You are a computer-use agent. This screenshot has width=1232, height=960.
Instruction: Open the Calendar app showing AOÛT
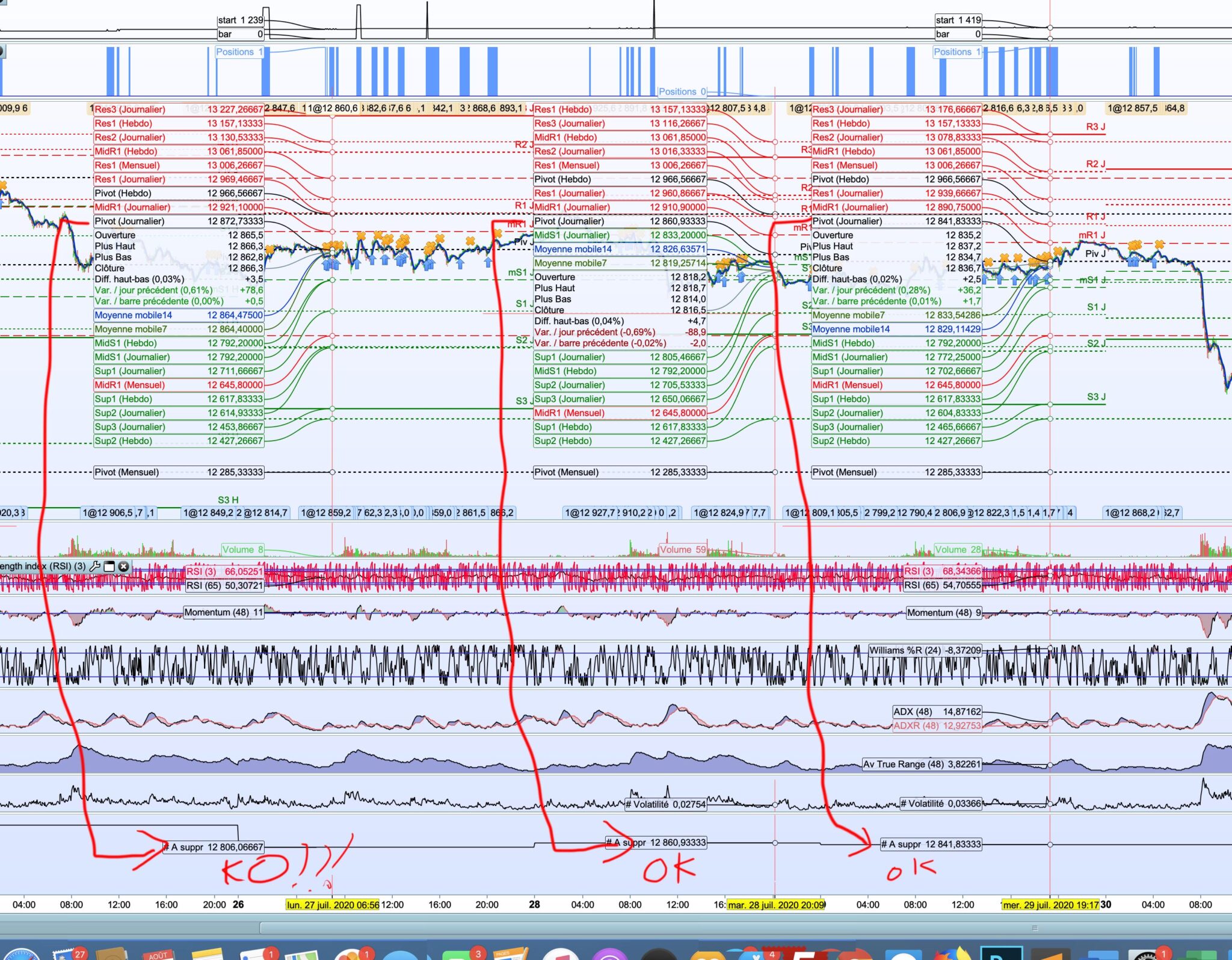(159, 955)
